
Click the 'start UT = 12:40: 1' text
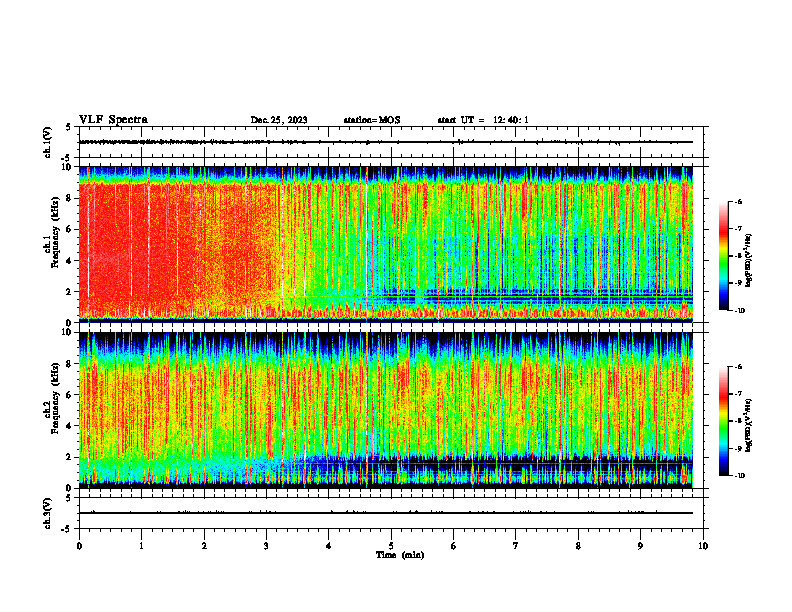tap(483, 120)
